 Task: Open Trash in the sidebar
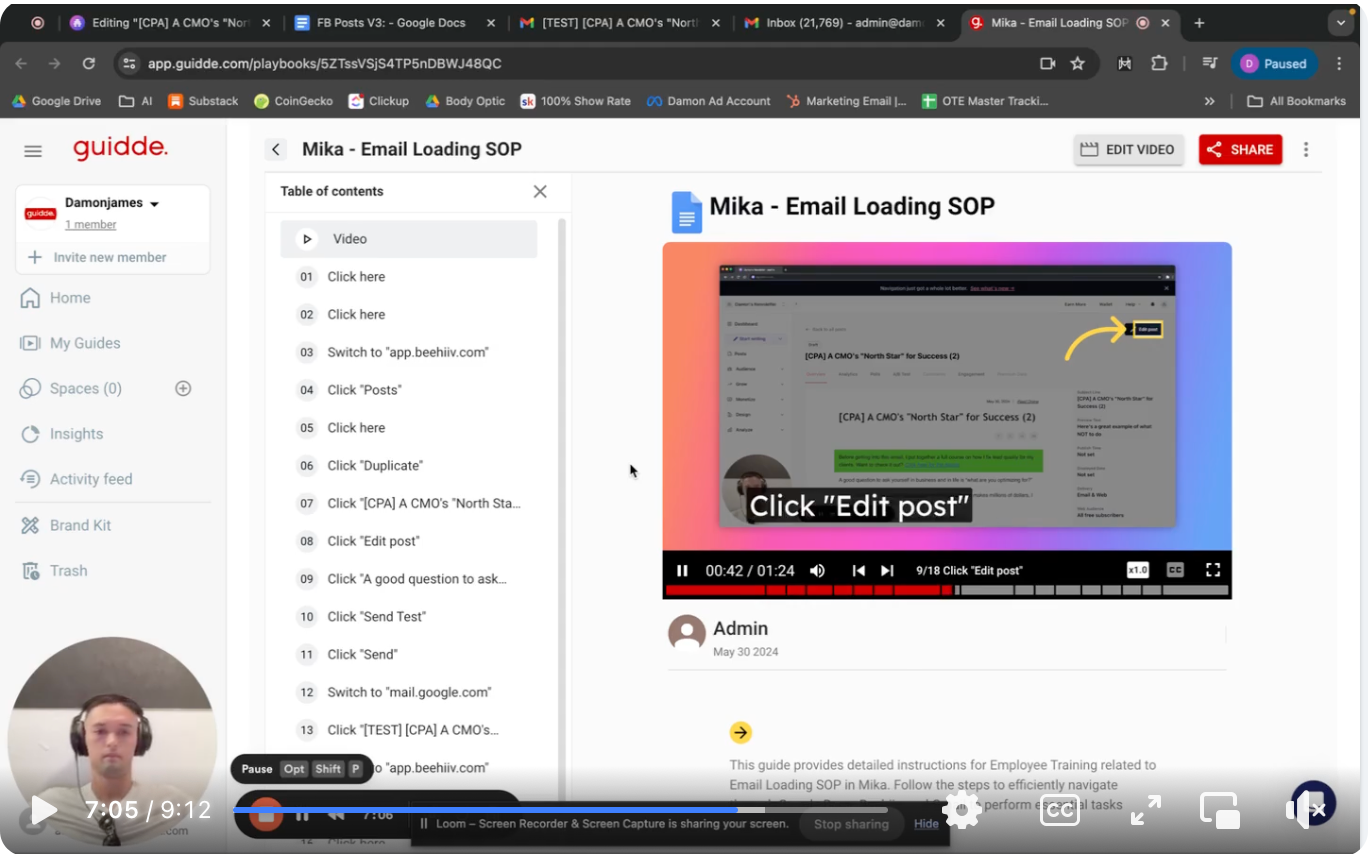pos(68,570)
